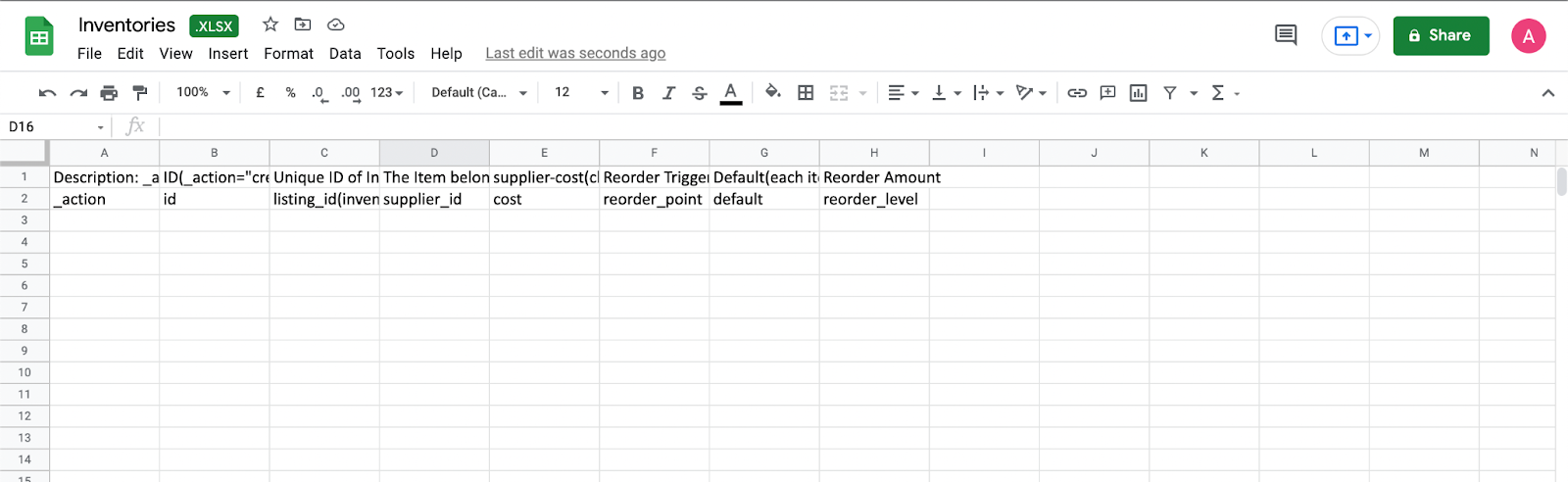
Task: Open the Format menu
Action: [x=289, y=54]
